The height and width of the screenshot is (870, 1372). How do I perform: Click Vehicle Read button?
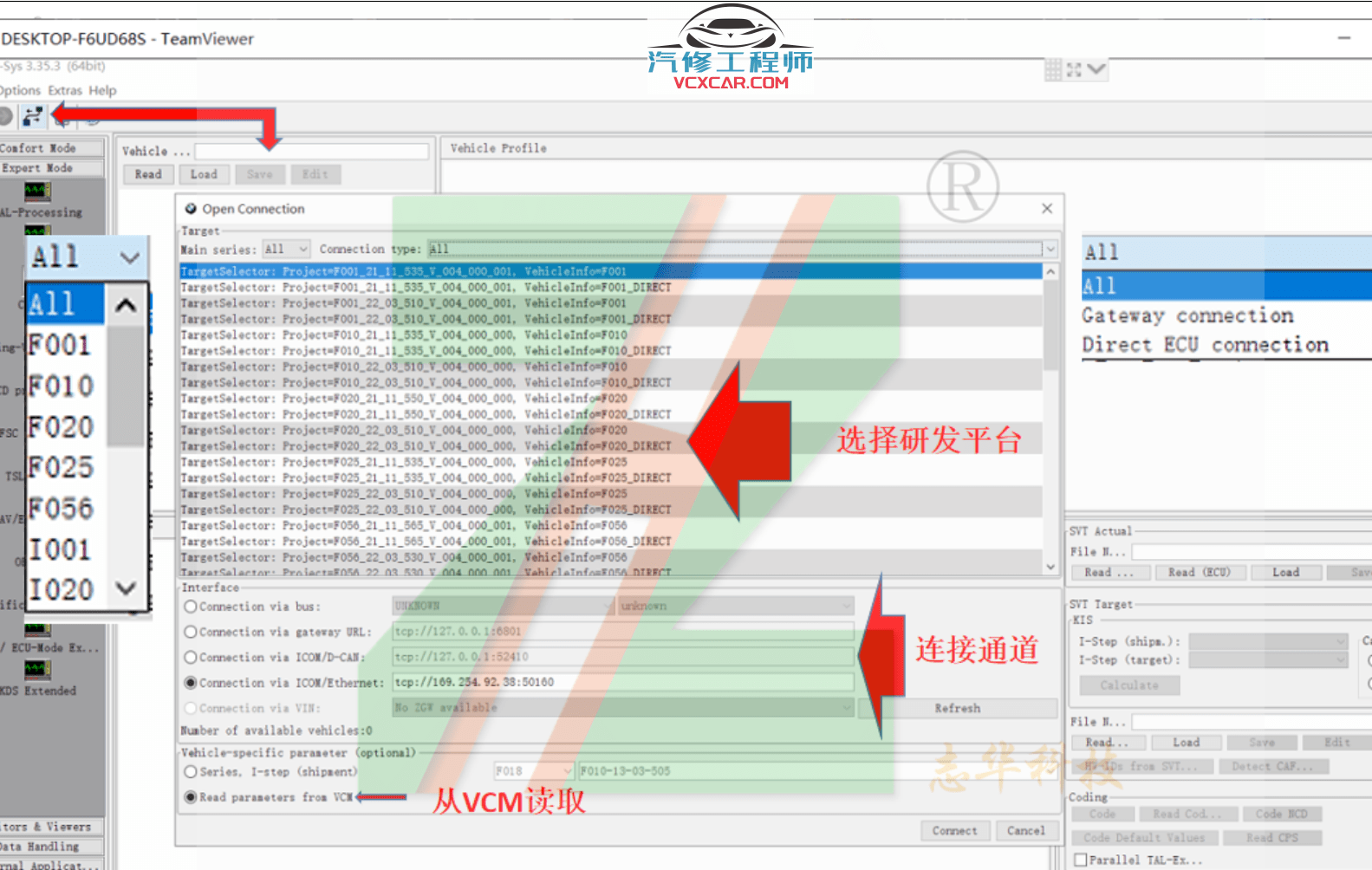click(148, 174)
